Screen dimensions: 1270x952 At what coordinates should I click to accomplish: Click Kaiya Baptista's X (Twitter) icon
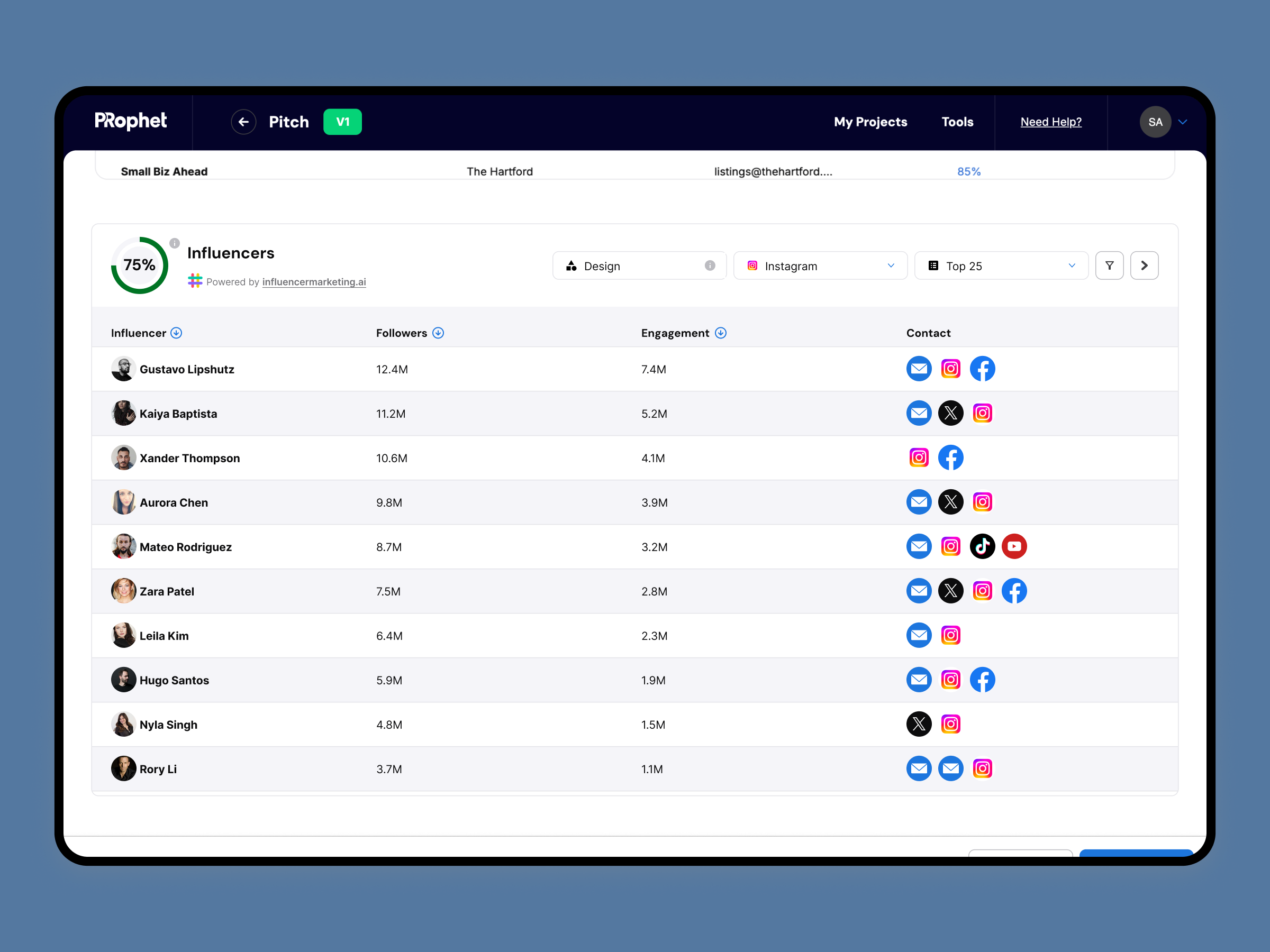coord(951,413)
